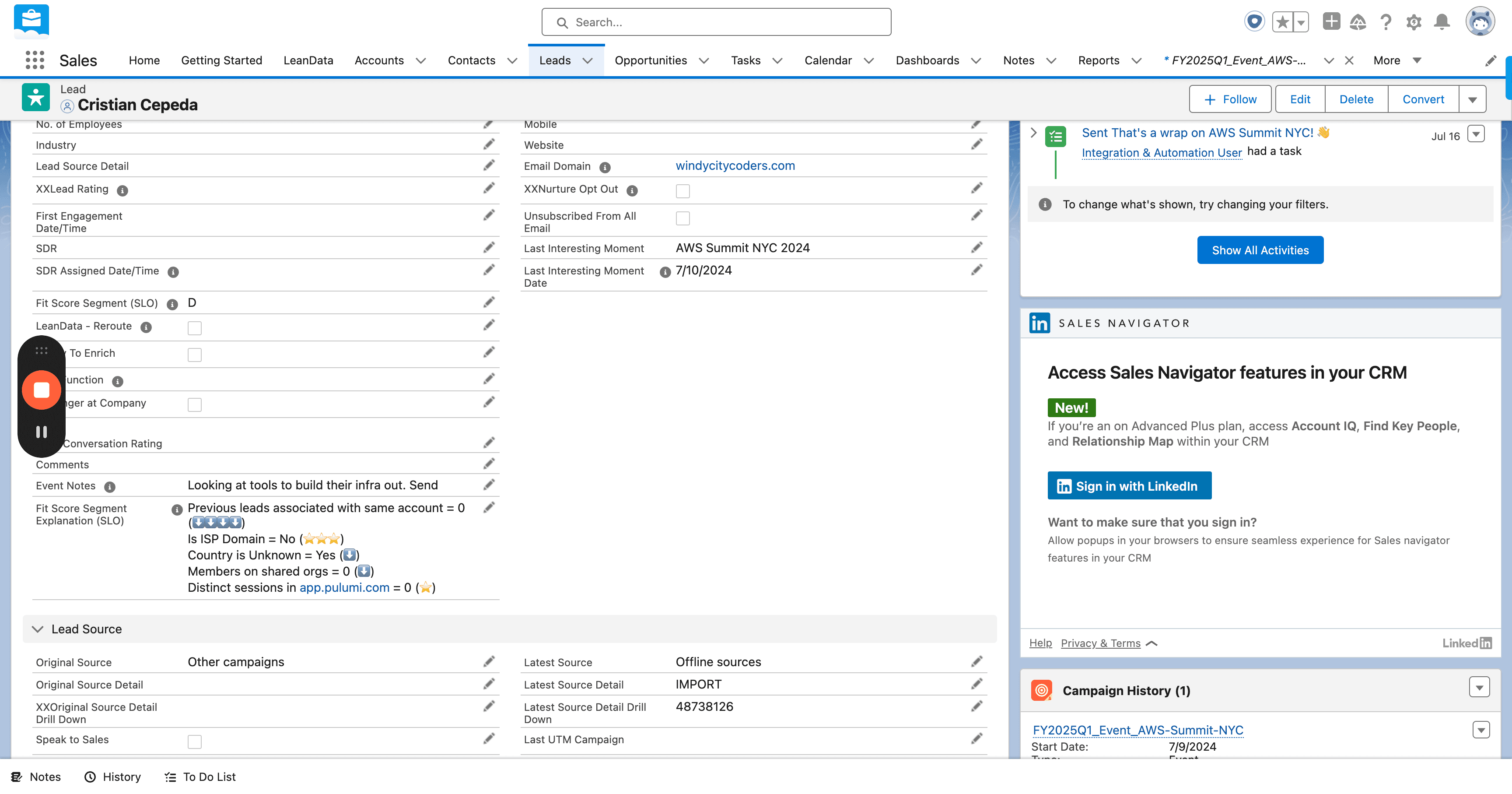1512x794 pixels.
Task: Click the Follow button
Action: pos(1230,99)
